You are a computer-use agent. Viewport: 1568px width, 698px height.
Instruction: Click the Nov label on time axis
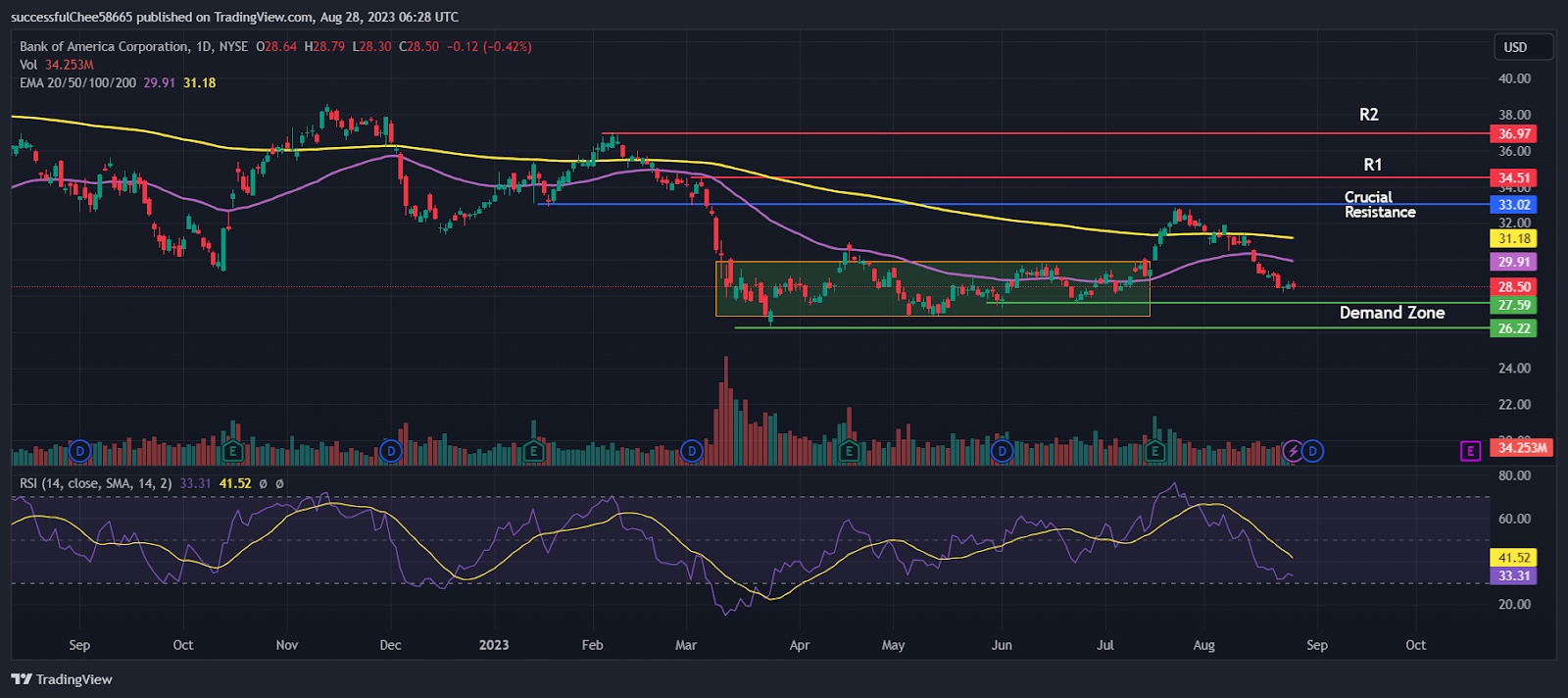tap(287, 645)
